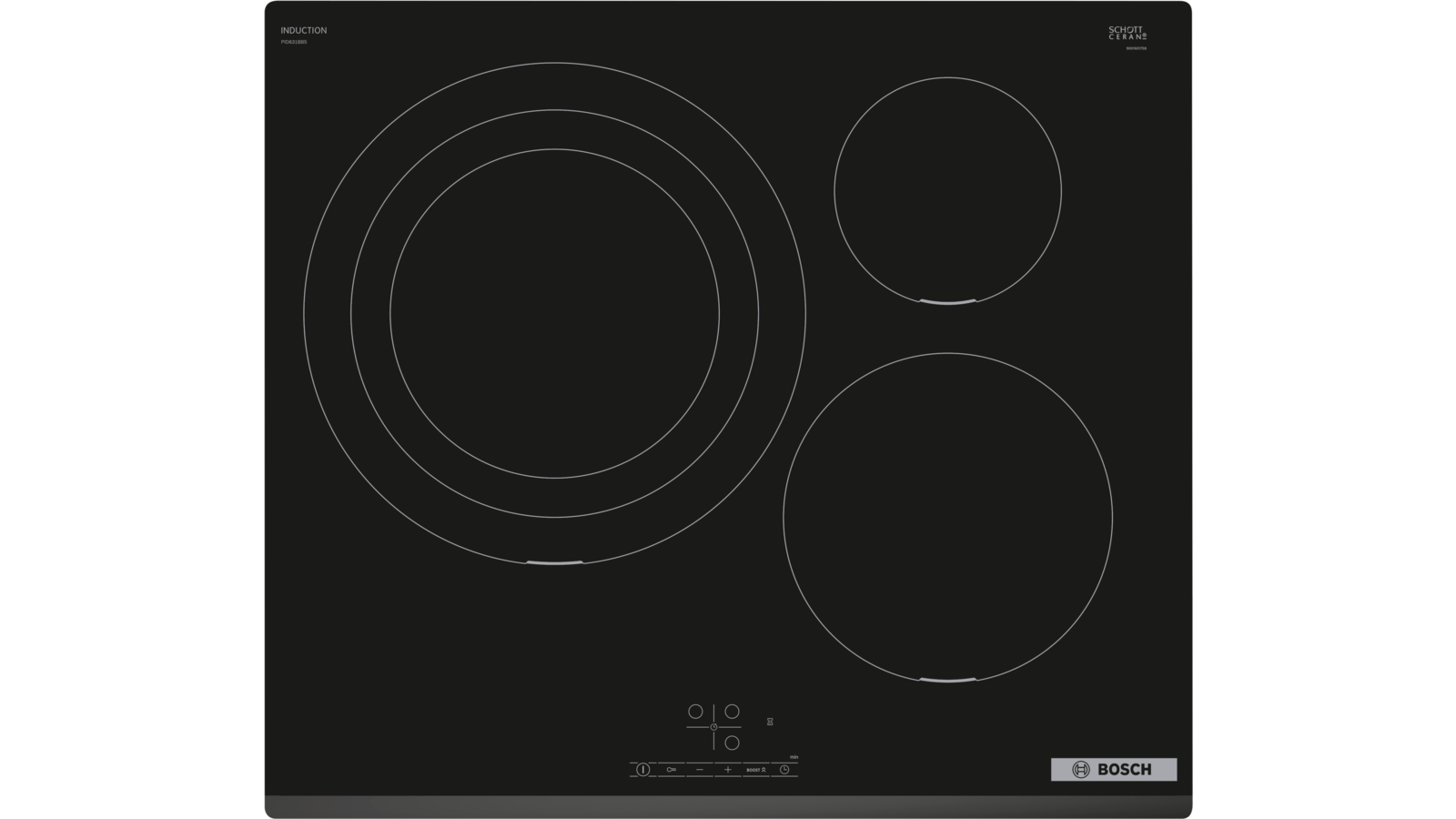Viewport: 1456px width, 819px height.
Task: Click the silver marker below the large zone
Action: tap(554, 563)
